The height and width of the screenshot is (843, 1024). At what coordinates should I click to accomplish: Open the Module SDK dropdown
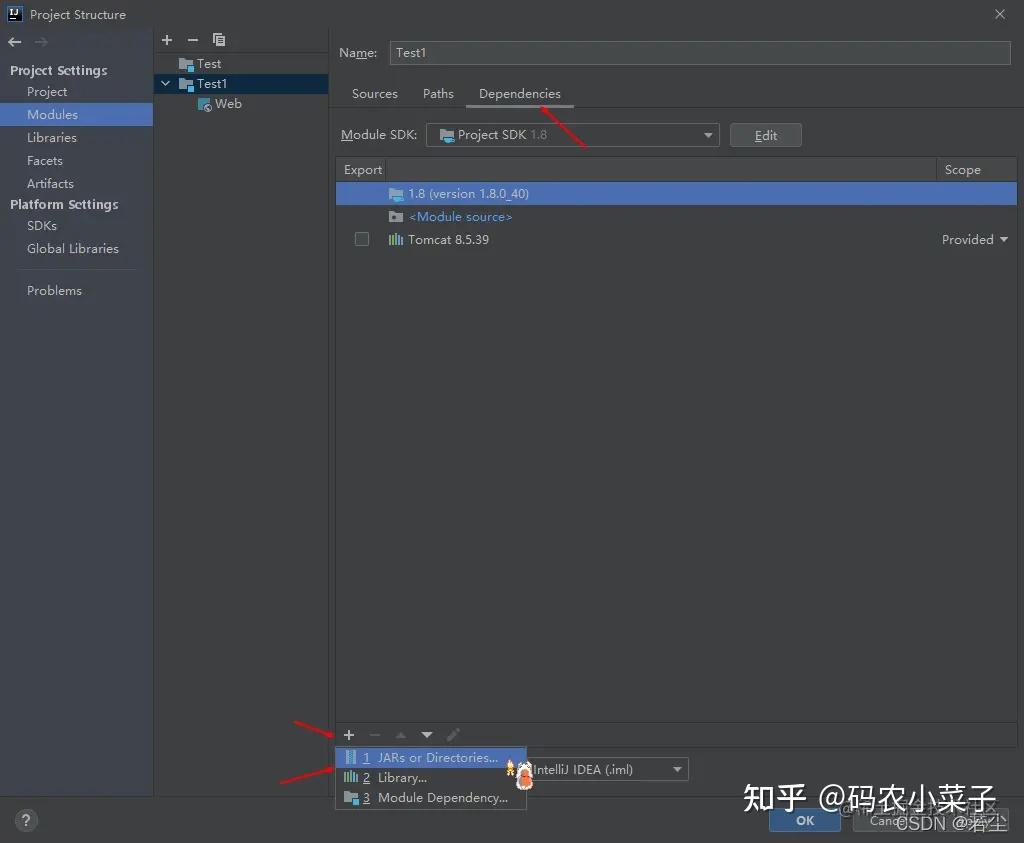click(573, 135)
